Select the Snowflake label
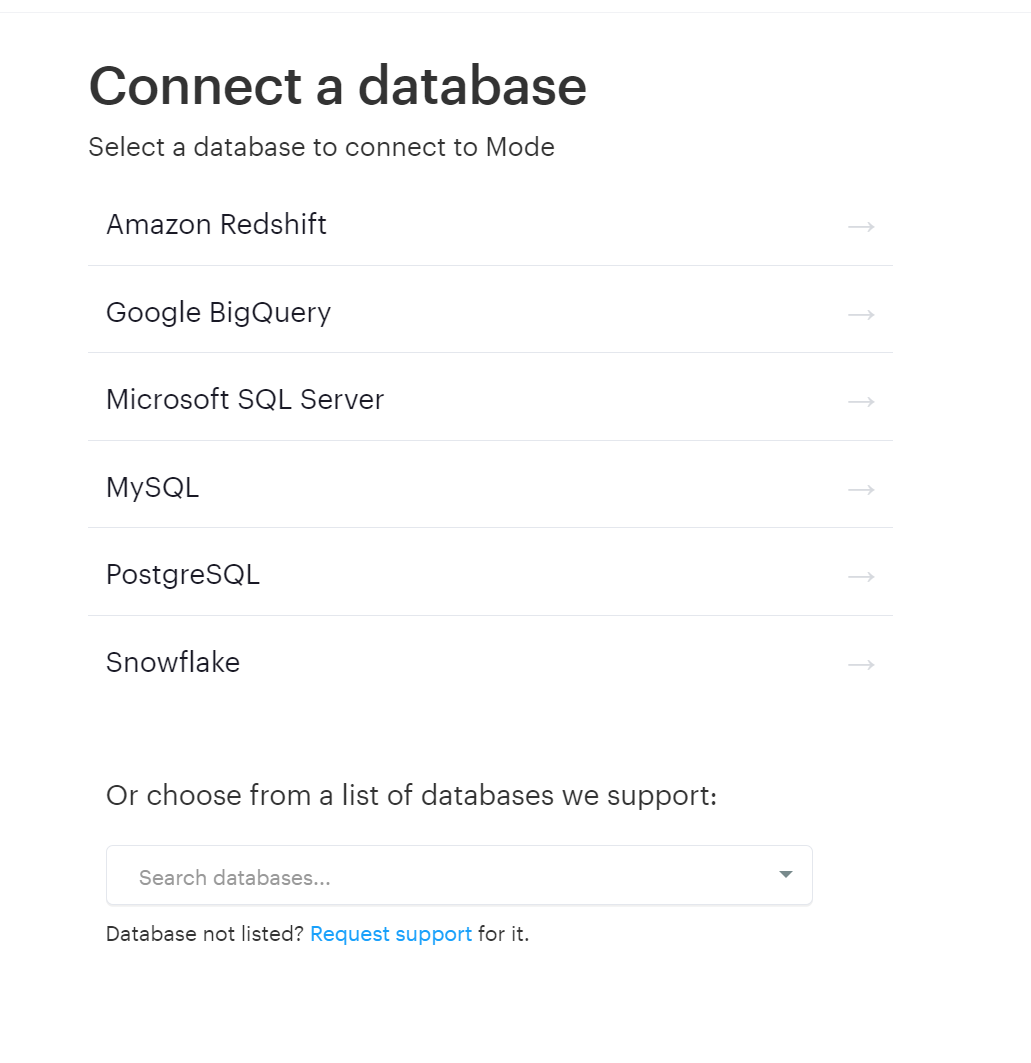1031x1063 pixels. point(173,662)
